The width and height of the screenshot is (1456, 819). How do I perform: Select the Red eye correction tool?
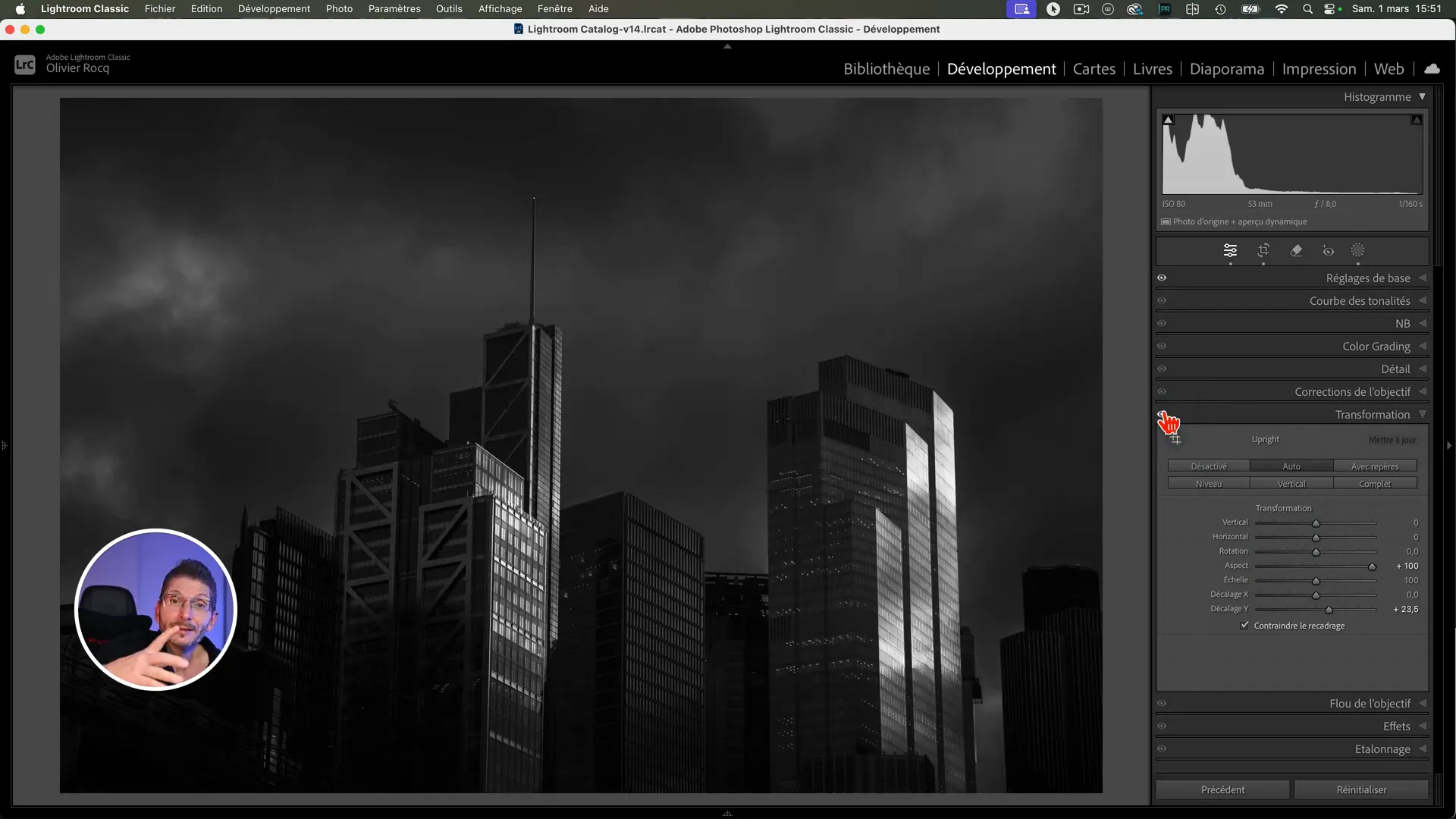tap(1328, 250)
